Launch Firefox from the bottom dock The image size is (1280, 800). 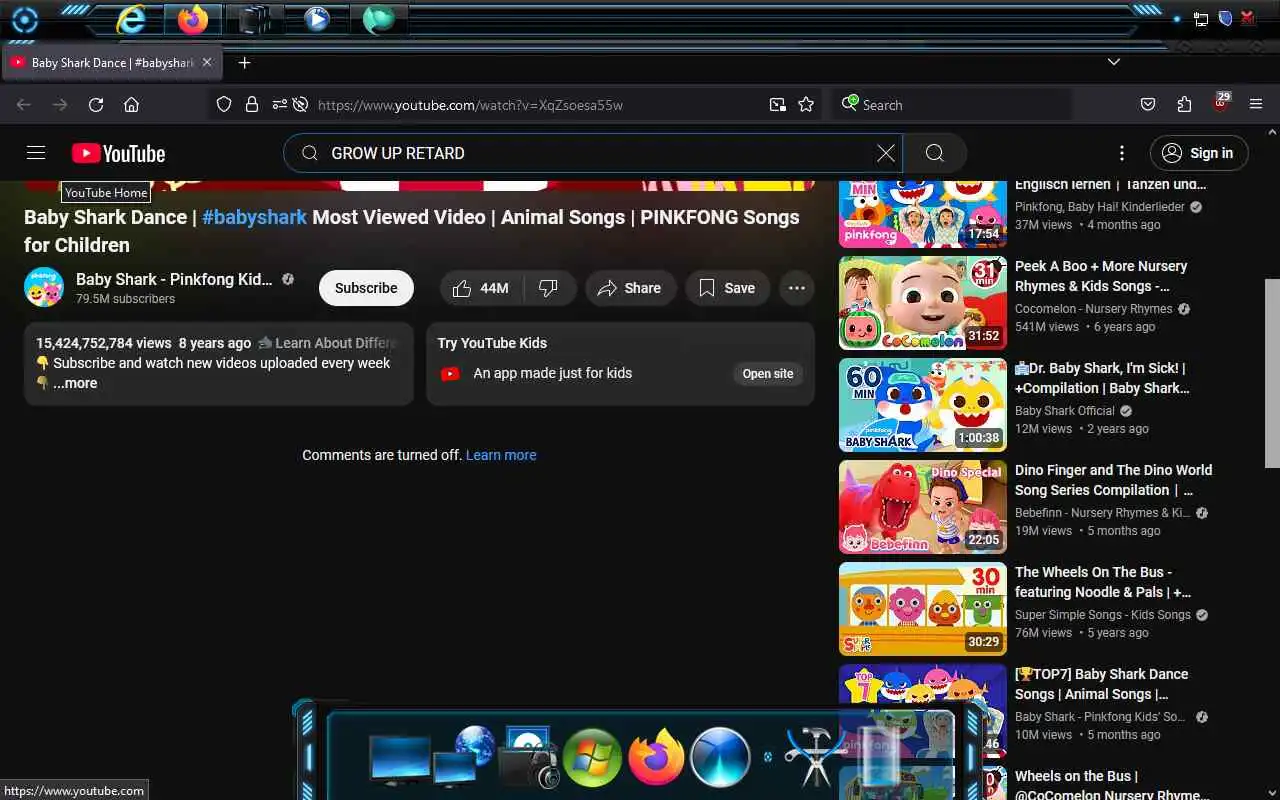tap(656, 757)
